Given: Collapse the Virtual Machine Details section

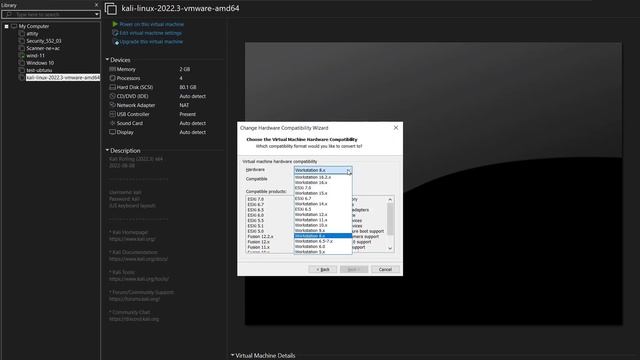Looking at the screenshot, I should pyautogui.click(x=233, y=355).
